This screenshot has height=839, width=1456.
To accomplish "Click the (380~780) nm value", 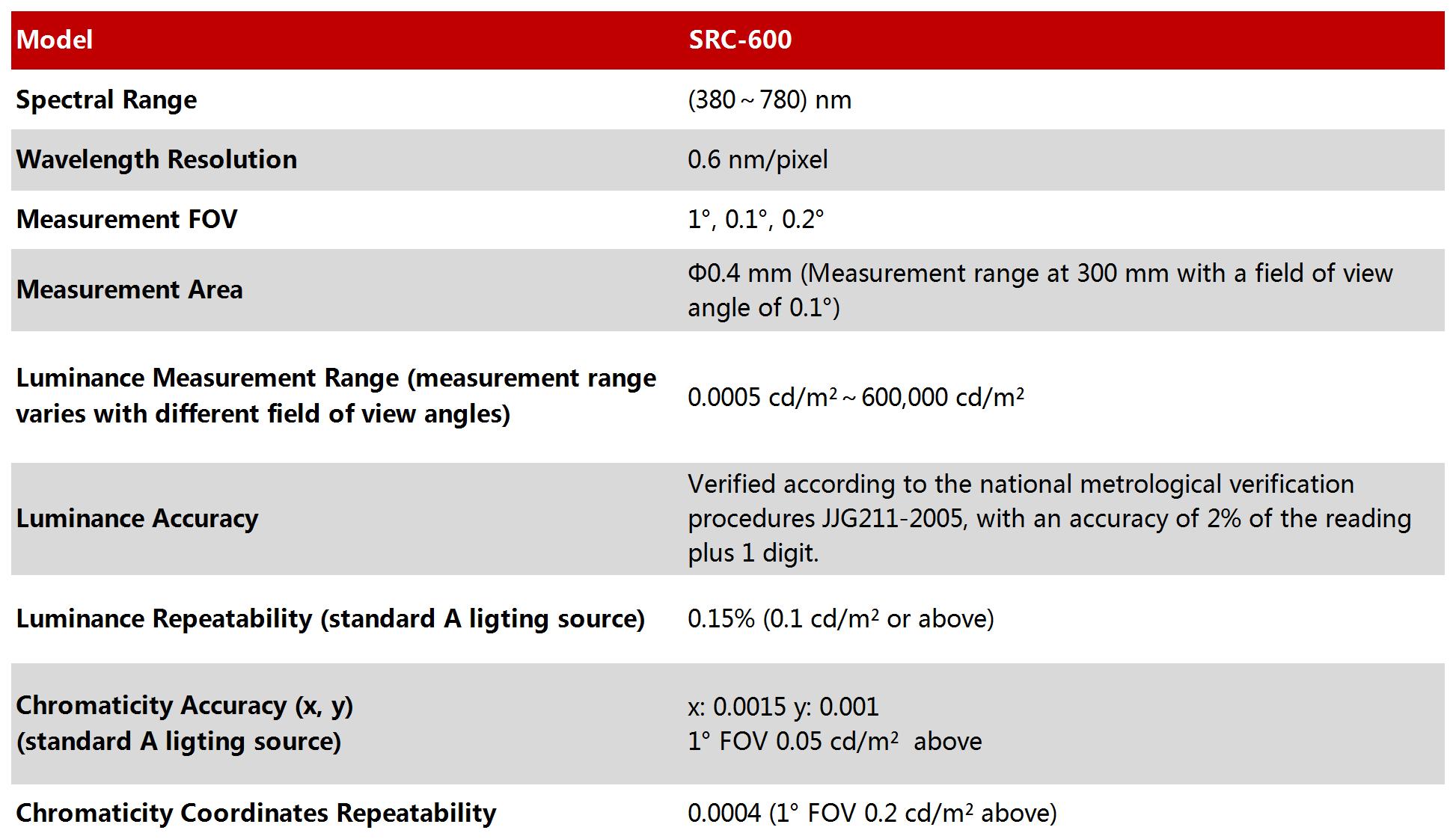I will tap(769, 99).
